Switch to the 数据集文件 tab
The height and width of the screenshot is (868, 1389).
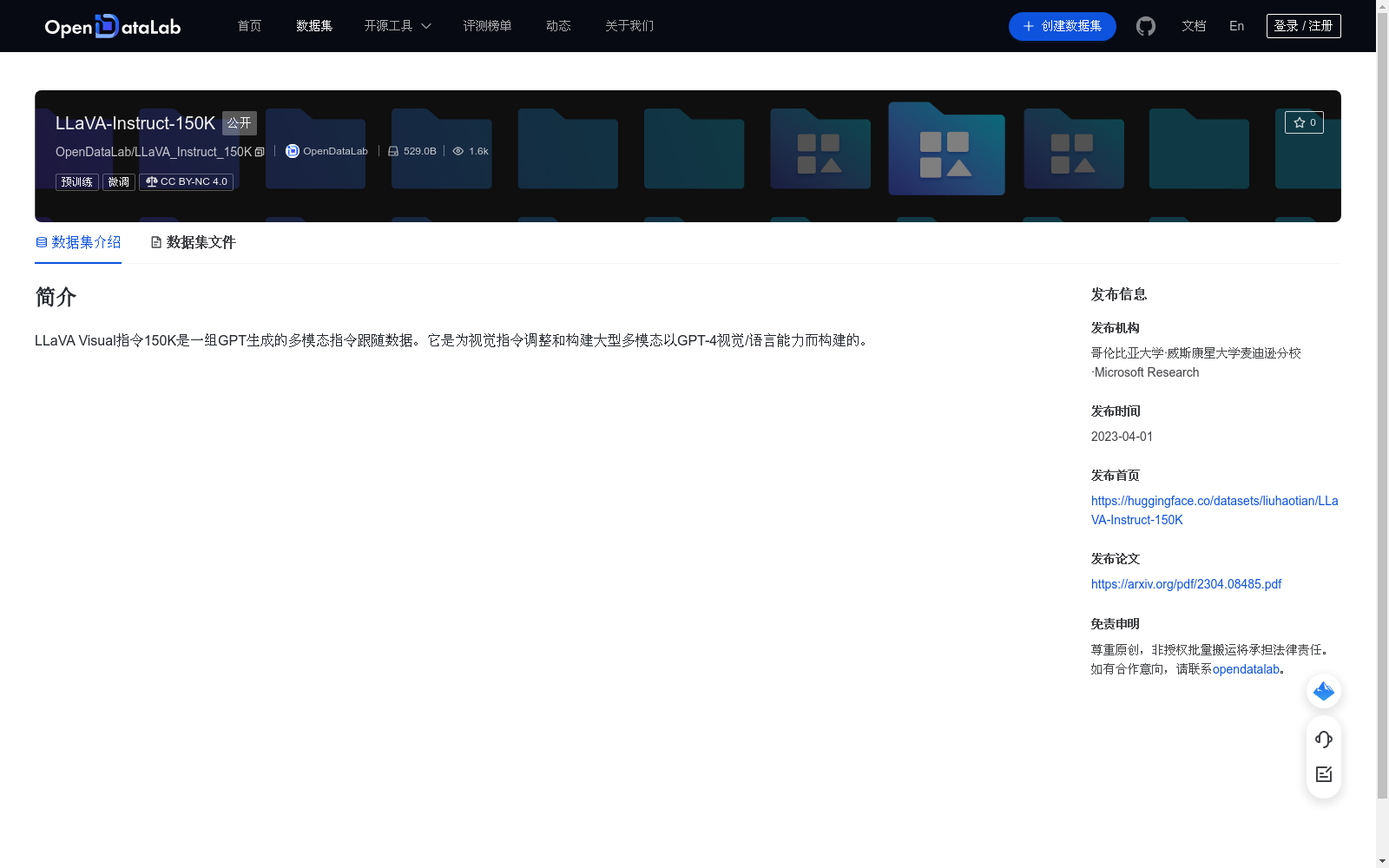pos(193,242)
